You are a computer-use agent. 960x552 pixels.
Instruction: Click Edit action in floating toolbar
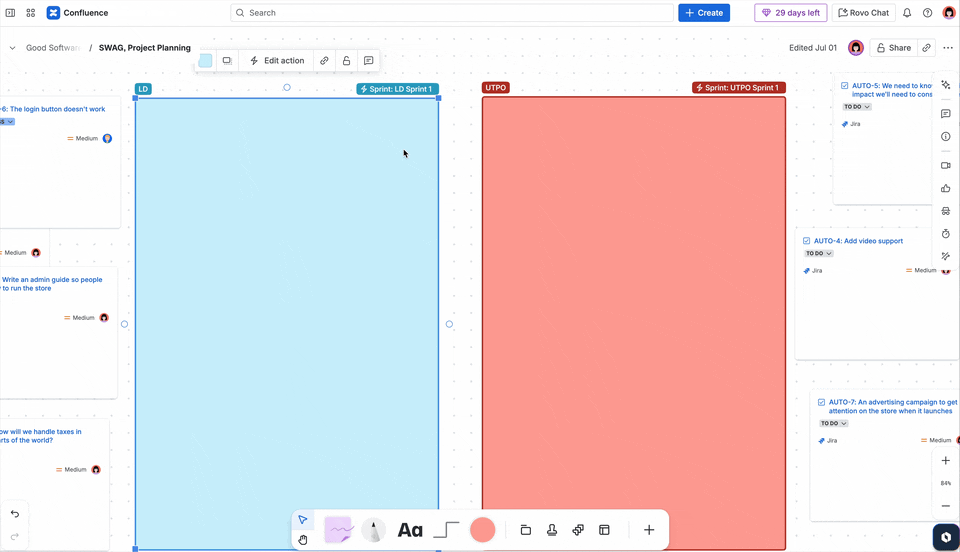[x=277, y=61]
